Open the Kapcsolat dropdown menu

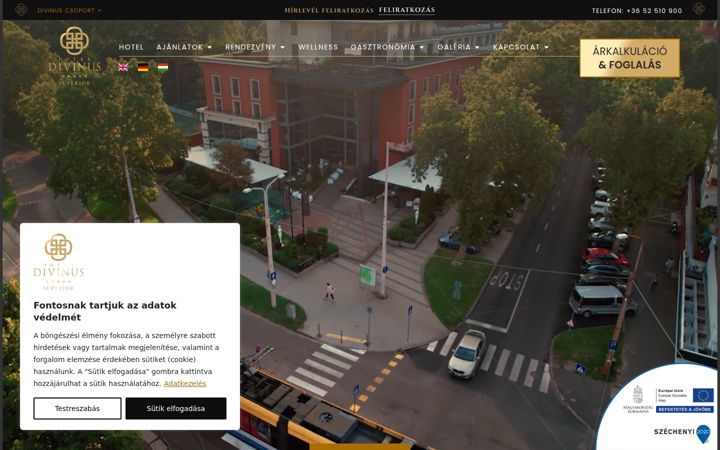click(521, 47)
